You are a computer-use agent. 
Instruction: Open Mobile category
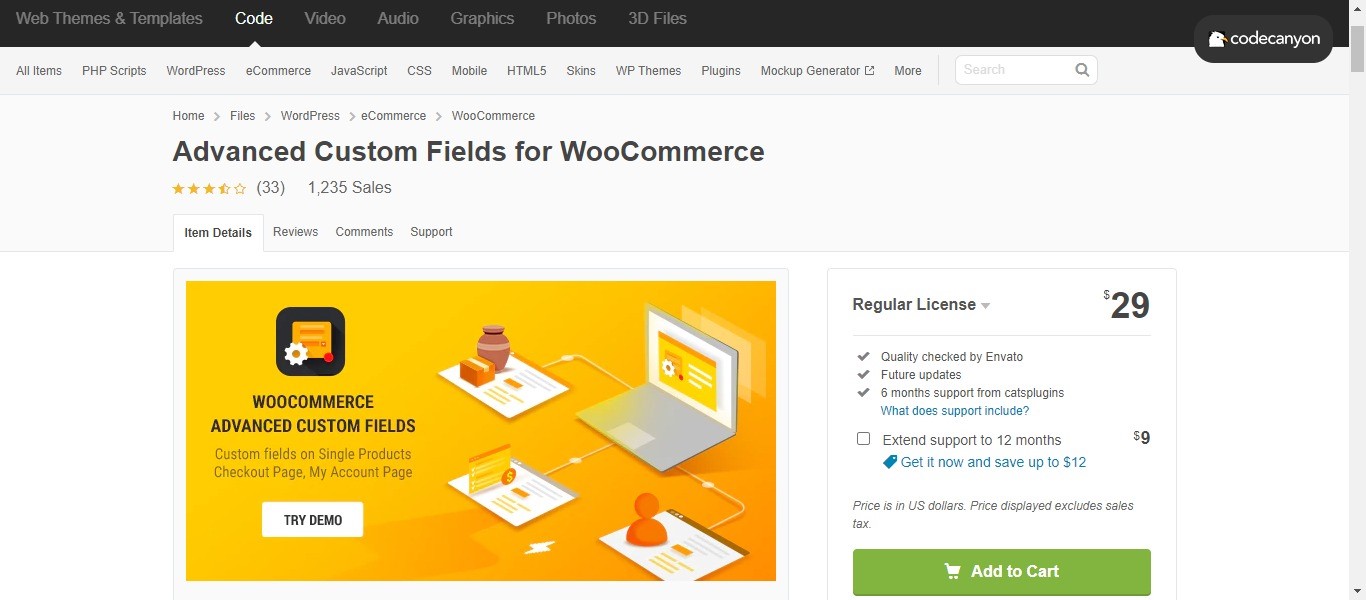click(469, 71)
